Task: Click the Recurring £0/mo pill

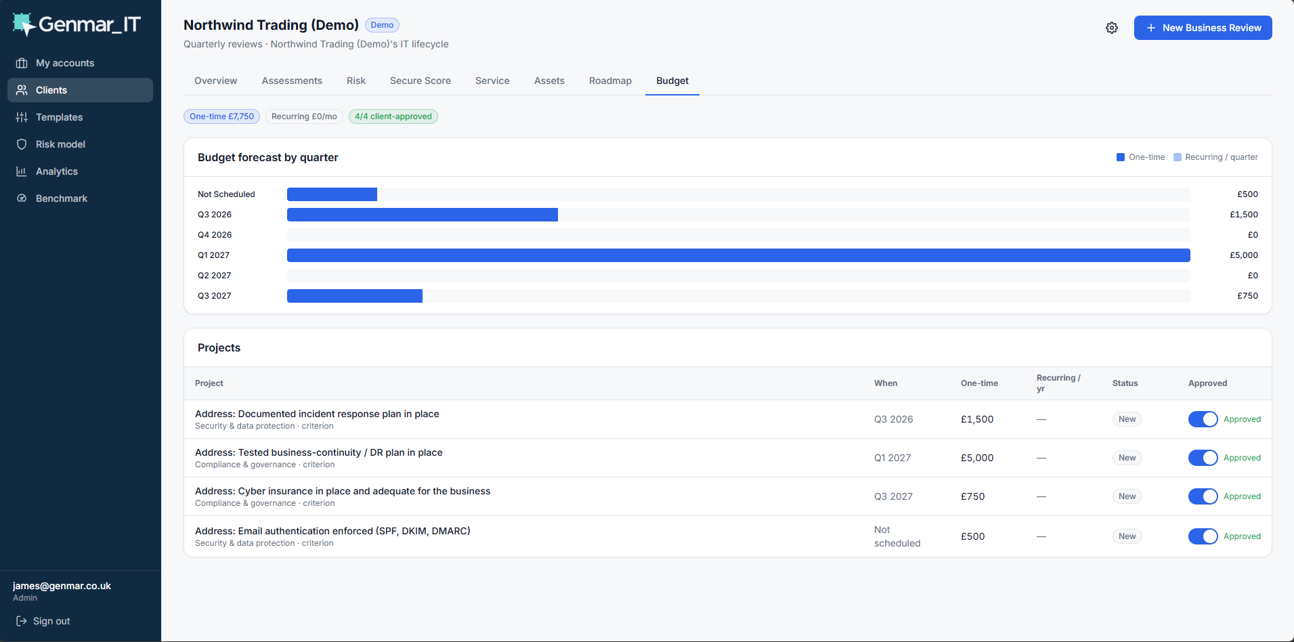Action: pos(304,116)
